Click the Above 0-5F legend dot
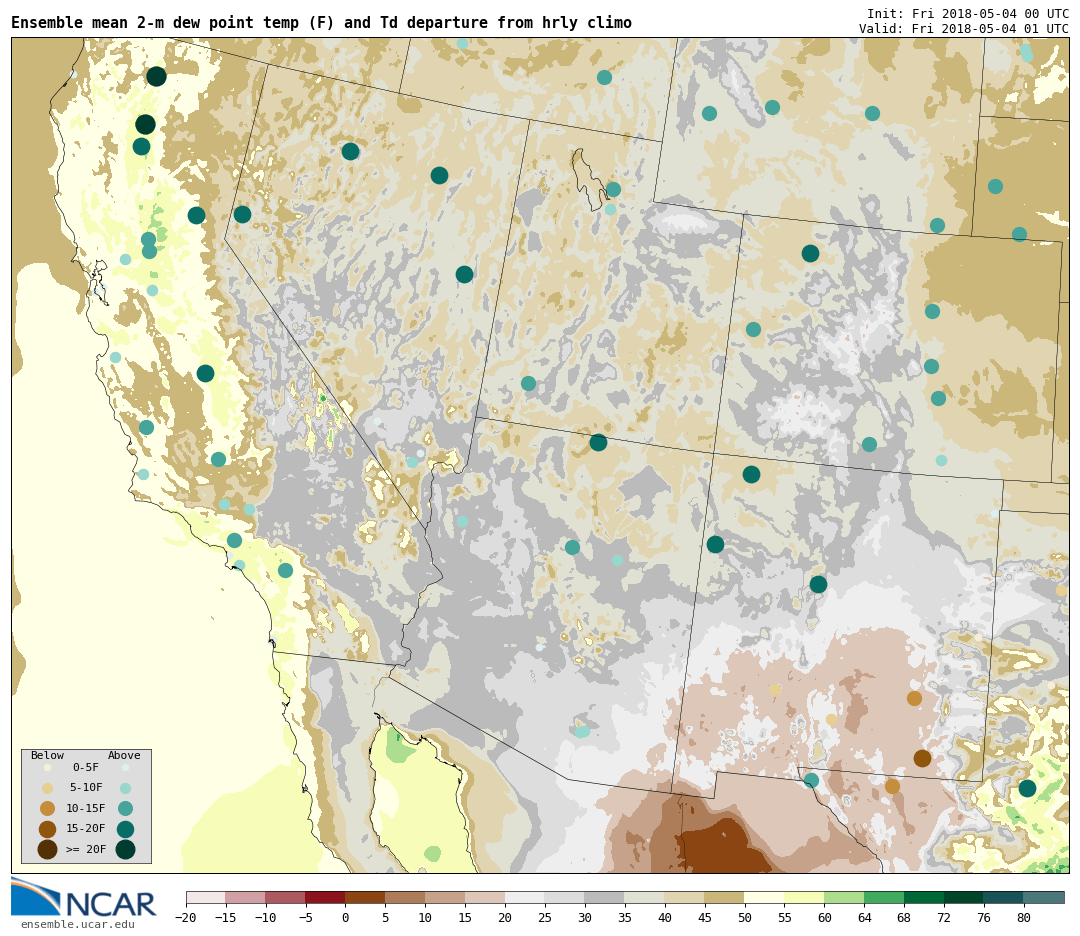1080x936 pixels. tap(125, 767)
